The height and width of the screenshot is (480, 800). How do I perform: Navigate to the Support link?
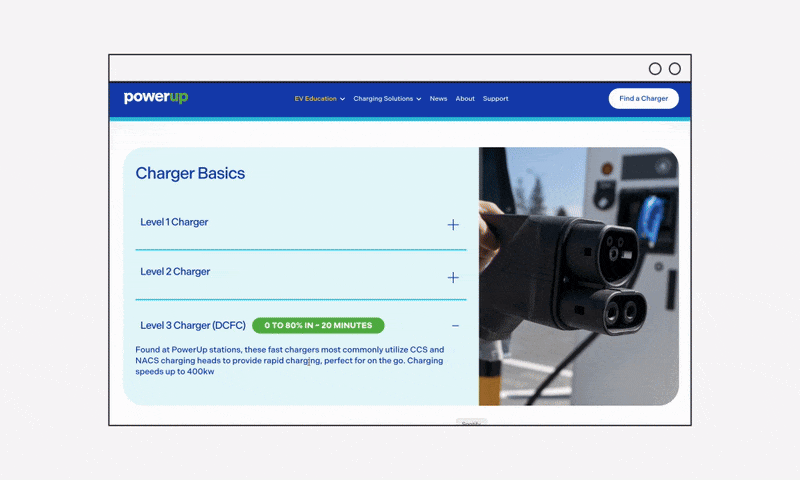495,99
